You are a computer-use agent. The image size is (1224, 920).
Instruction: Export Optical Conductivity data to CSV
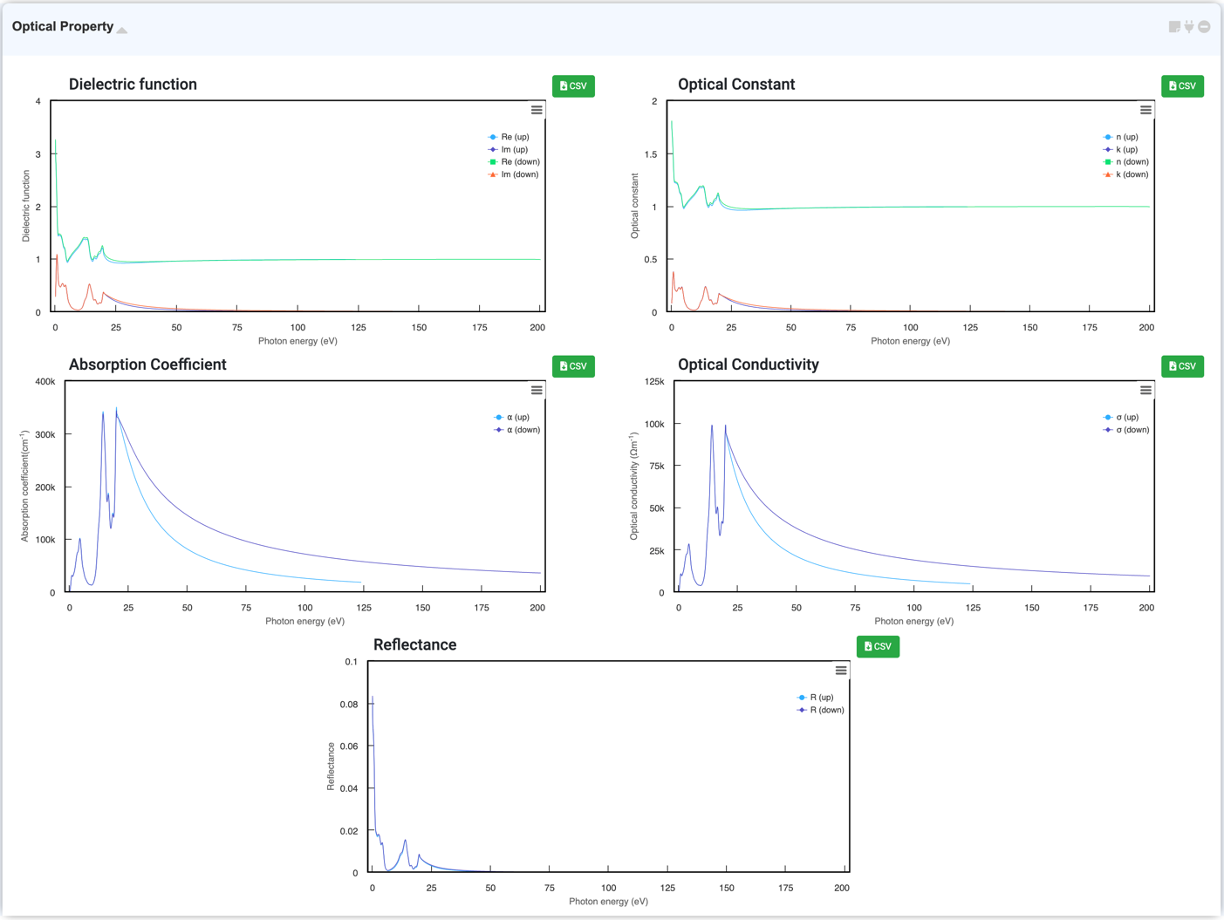click(x=1182, y=366)
